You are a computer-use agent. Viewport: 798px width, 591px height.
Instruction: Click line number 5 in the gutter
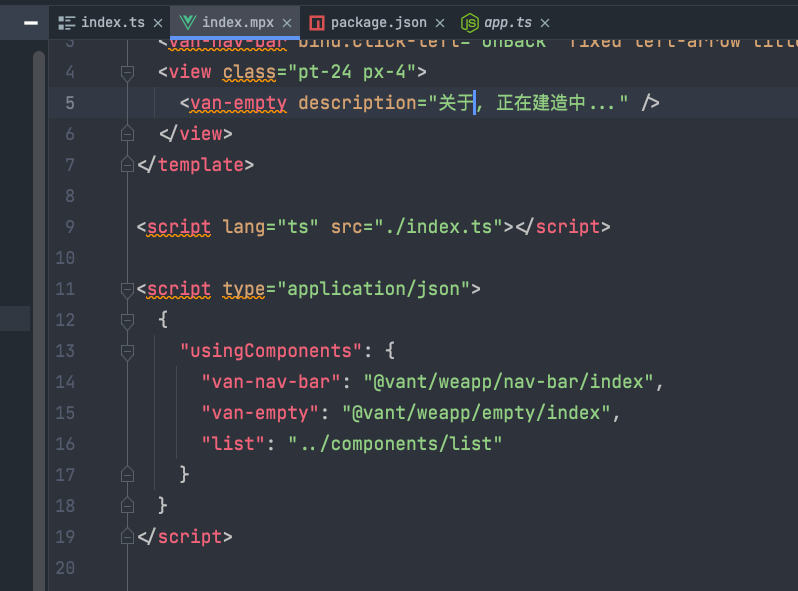(70, 103)
